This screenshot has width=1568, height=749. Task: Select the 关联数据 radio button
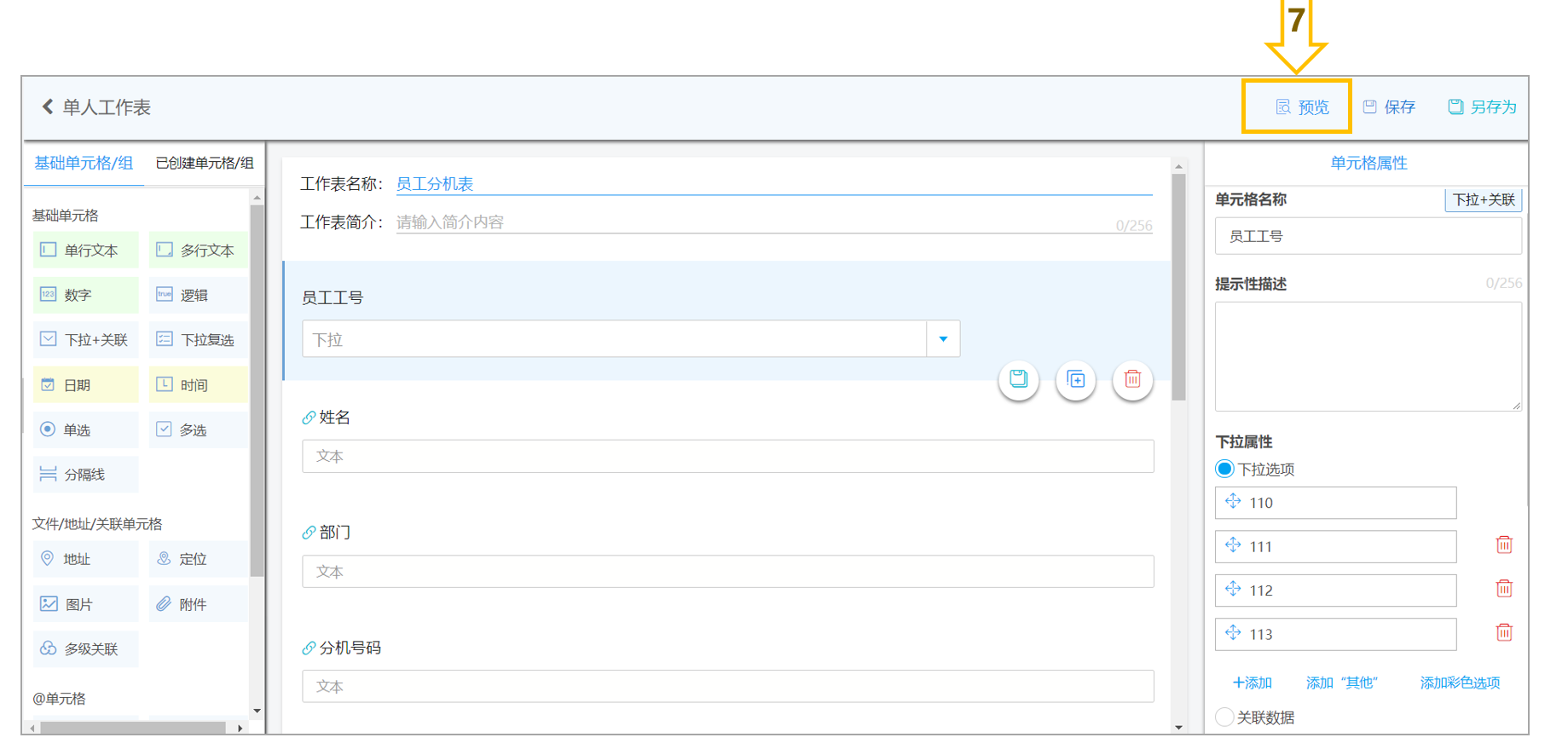click(1225, 717)
